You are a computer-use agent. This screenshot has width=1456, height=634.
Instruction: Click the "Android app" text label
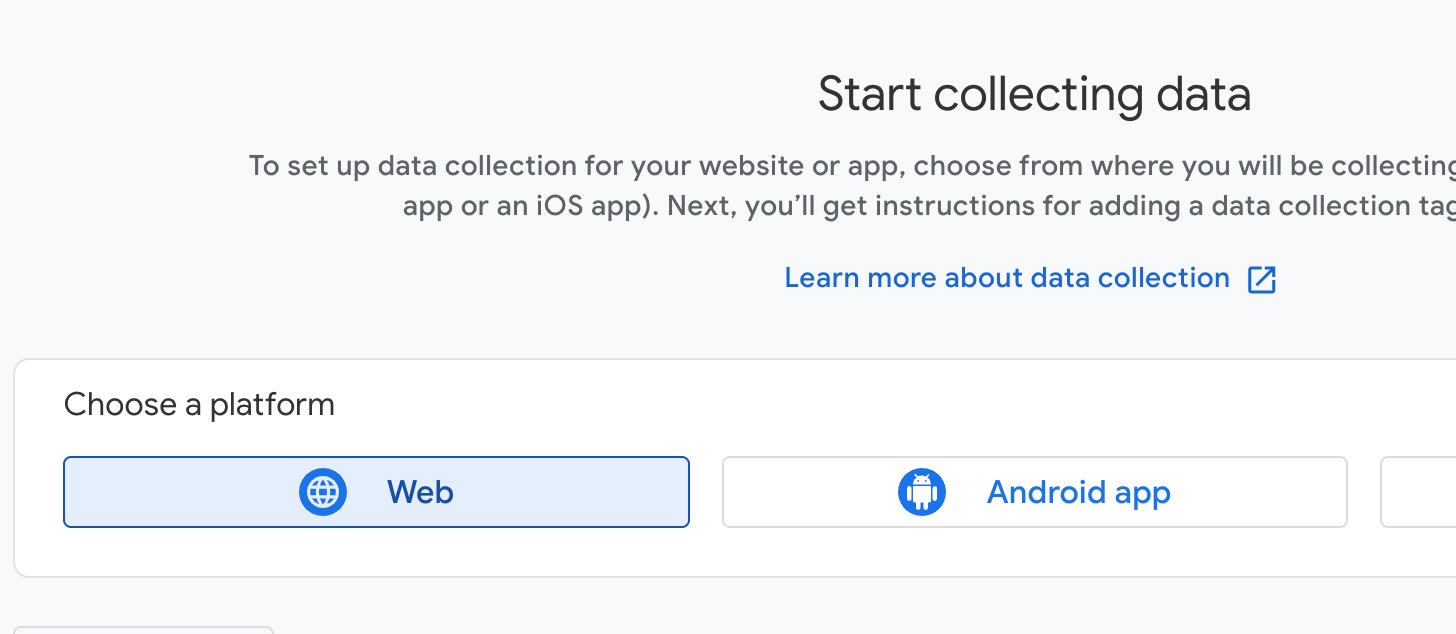click(1078, 492)
